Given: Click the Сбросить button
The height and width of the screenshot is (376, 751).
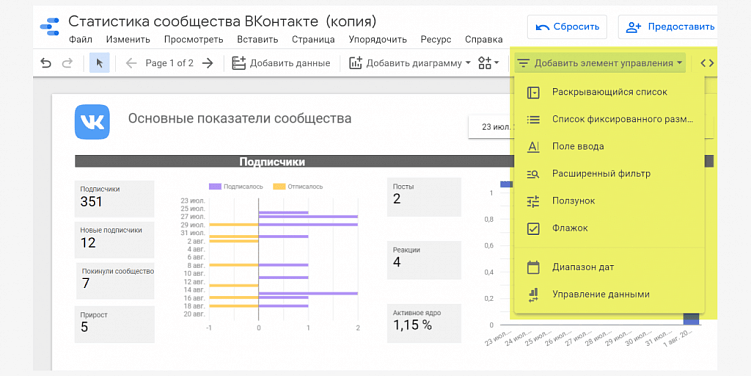Looking at the screenshot, I should [x=567, y=27].
